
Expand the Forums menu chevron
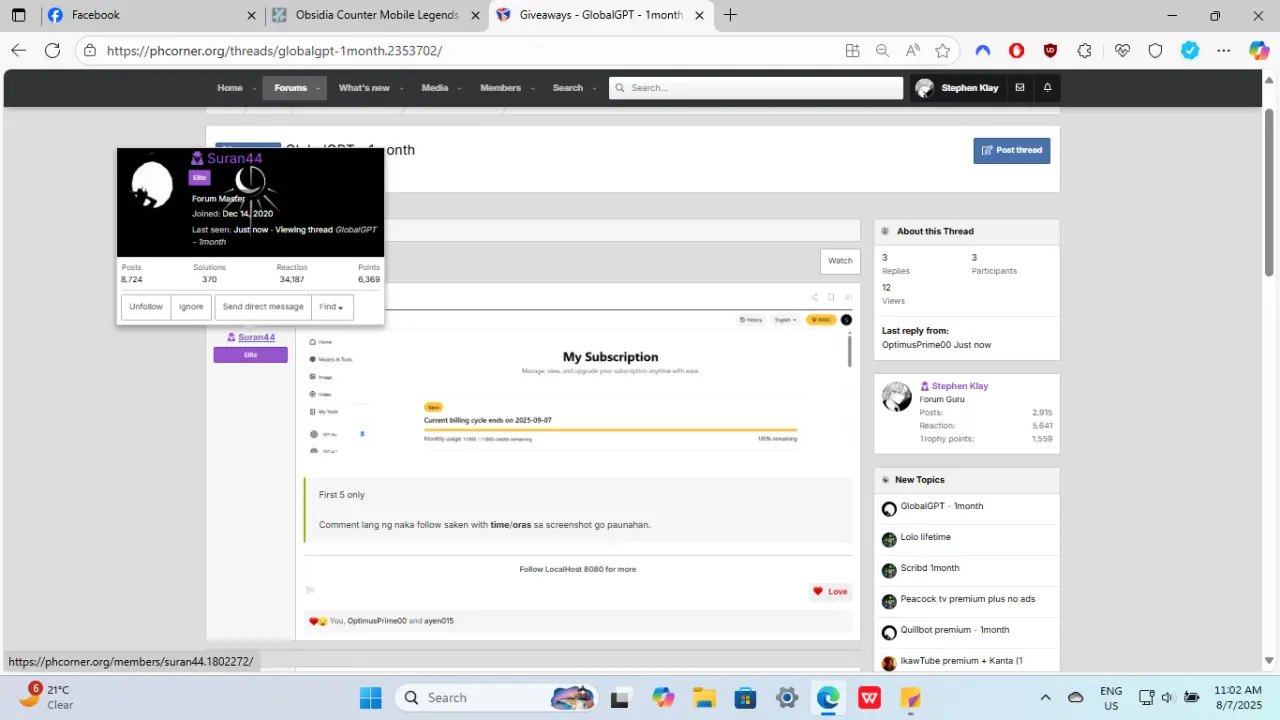[x=317, y=88]
